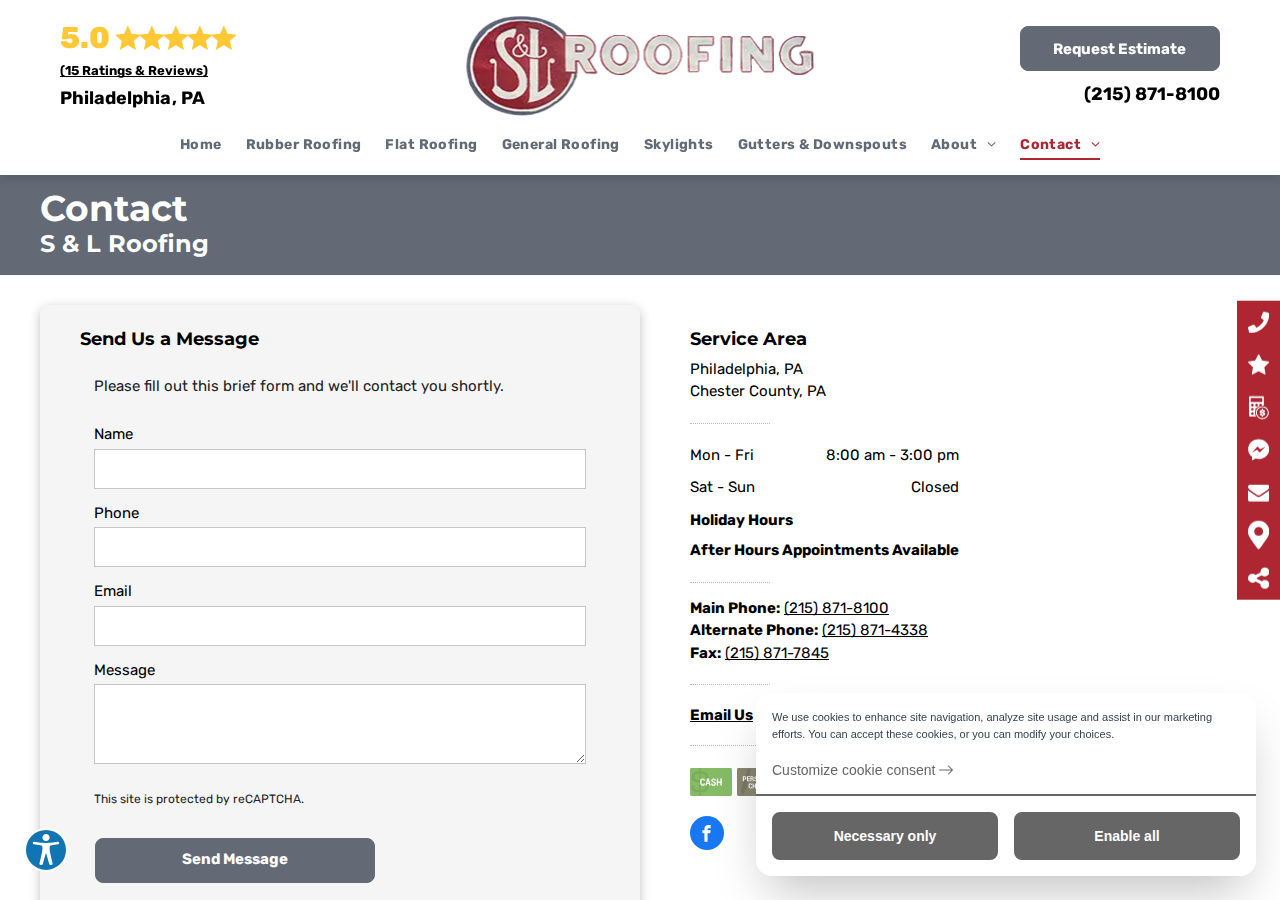Go to the Home page
This screenshot has width=1280, height=900.
(201, 145)
